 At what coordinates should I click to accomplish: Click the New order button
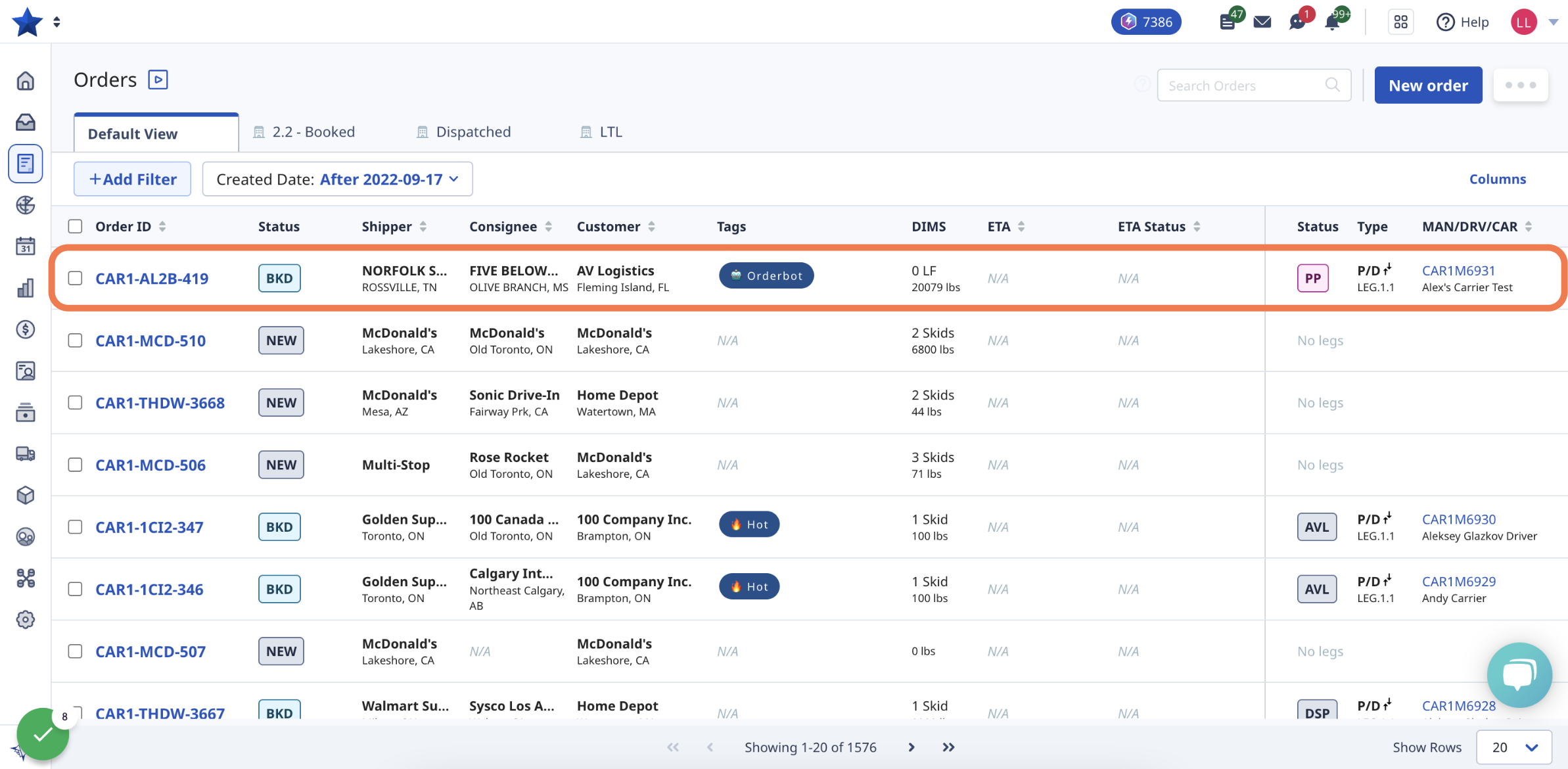(x=1428, y=85)
